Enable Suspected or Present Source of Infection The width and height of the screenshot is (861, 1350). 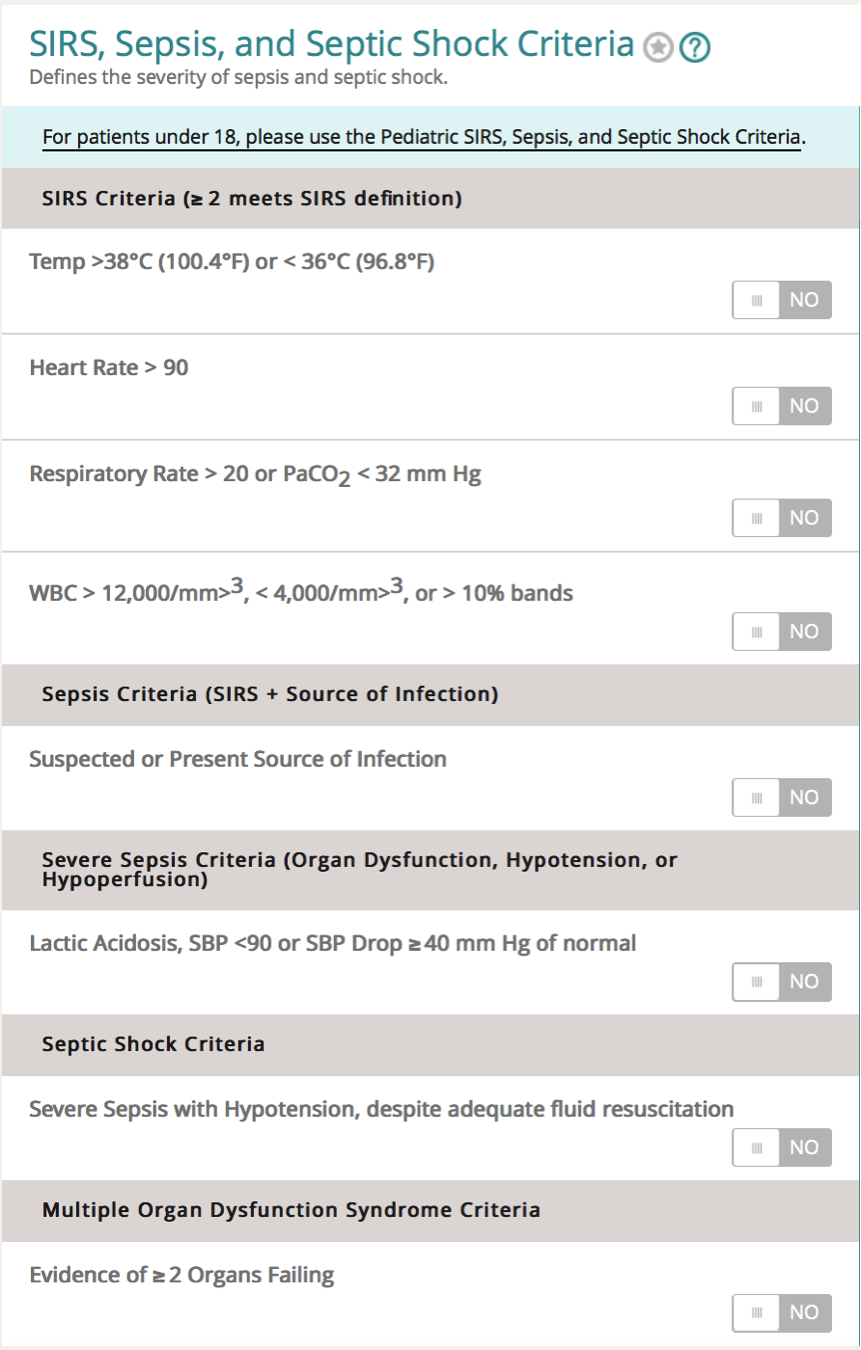pyautogui.click(x=782, y=797)
